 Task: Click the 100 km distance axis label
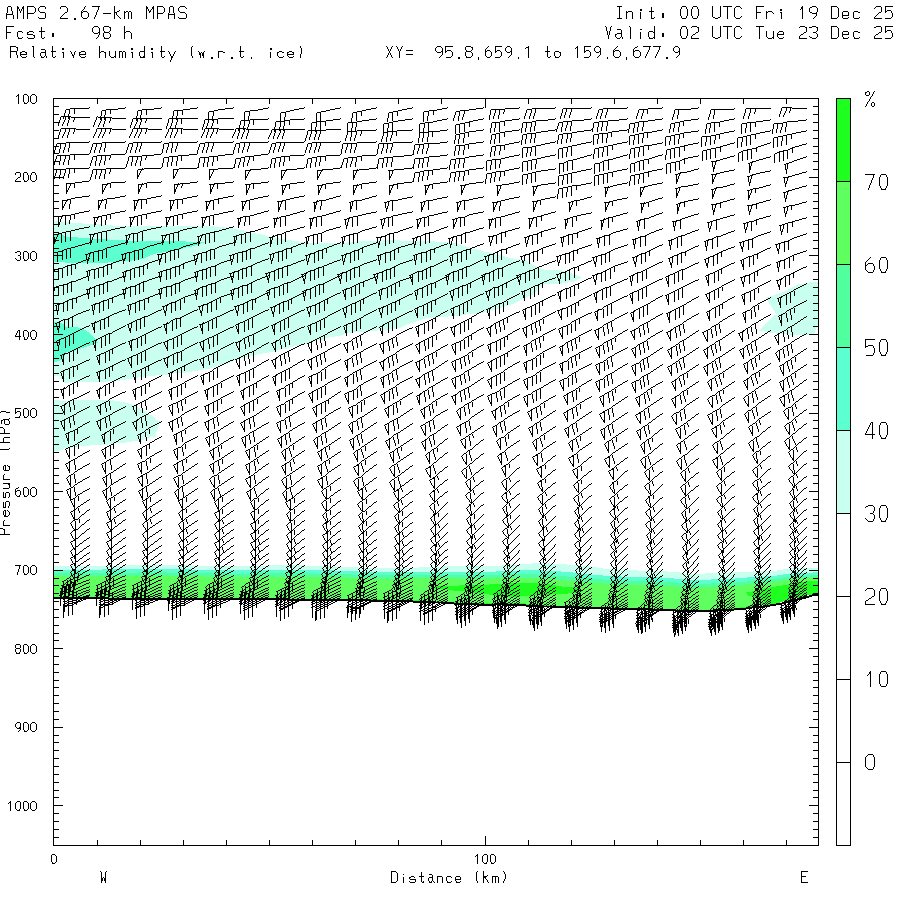[485, 859]
